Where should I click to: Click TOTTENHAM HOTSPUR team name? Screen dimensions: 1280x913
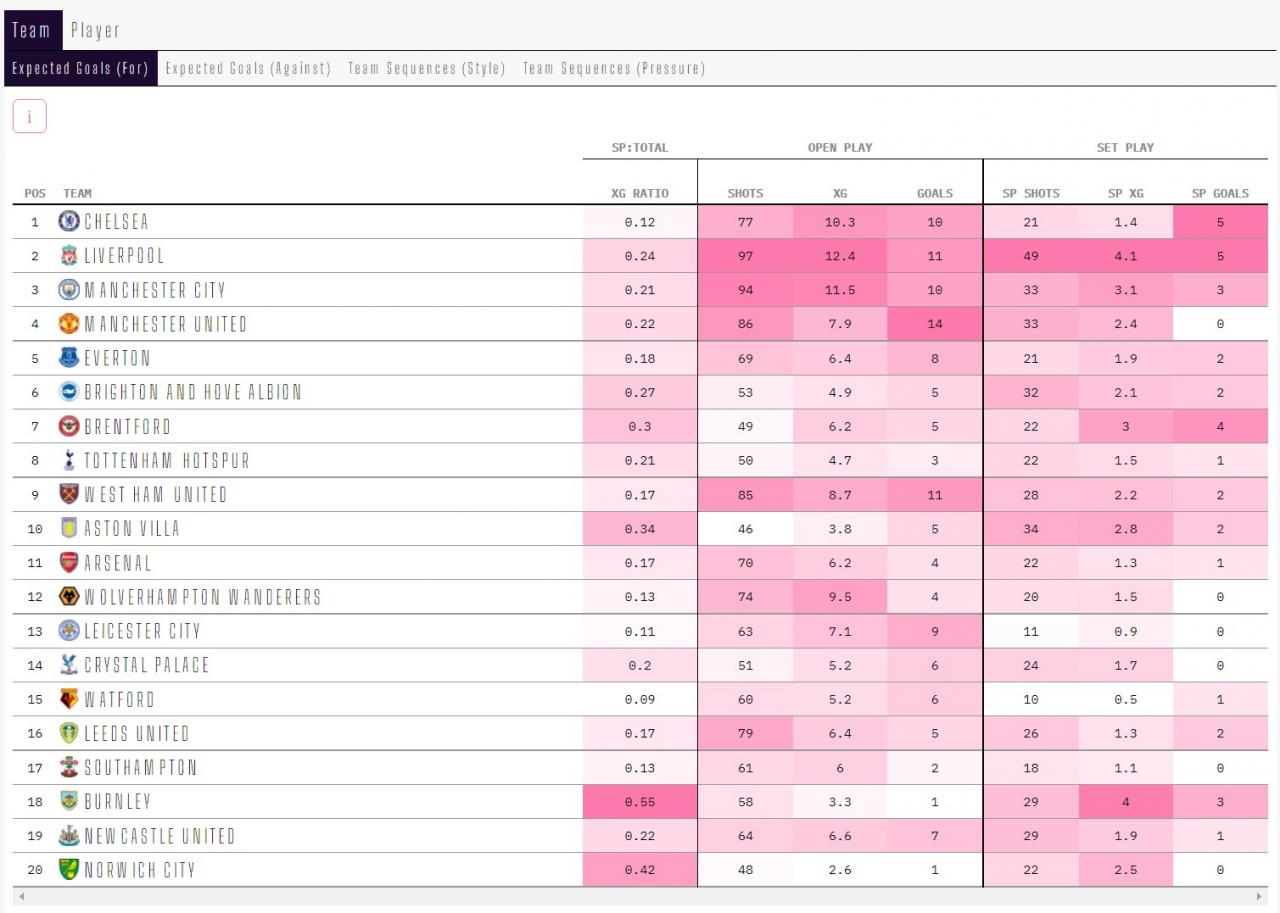tap(167, 460)
